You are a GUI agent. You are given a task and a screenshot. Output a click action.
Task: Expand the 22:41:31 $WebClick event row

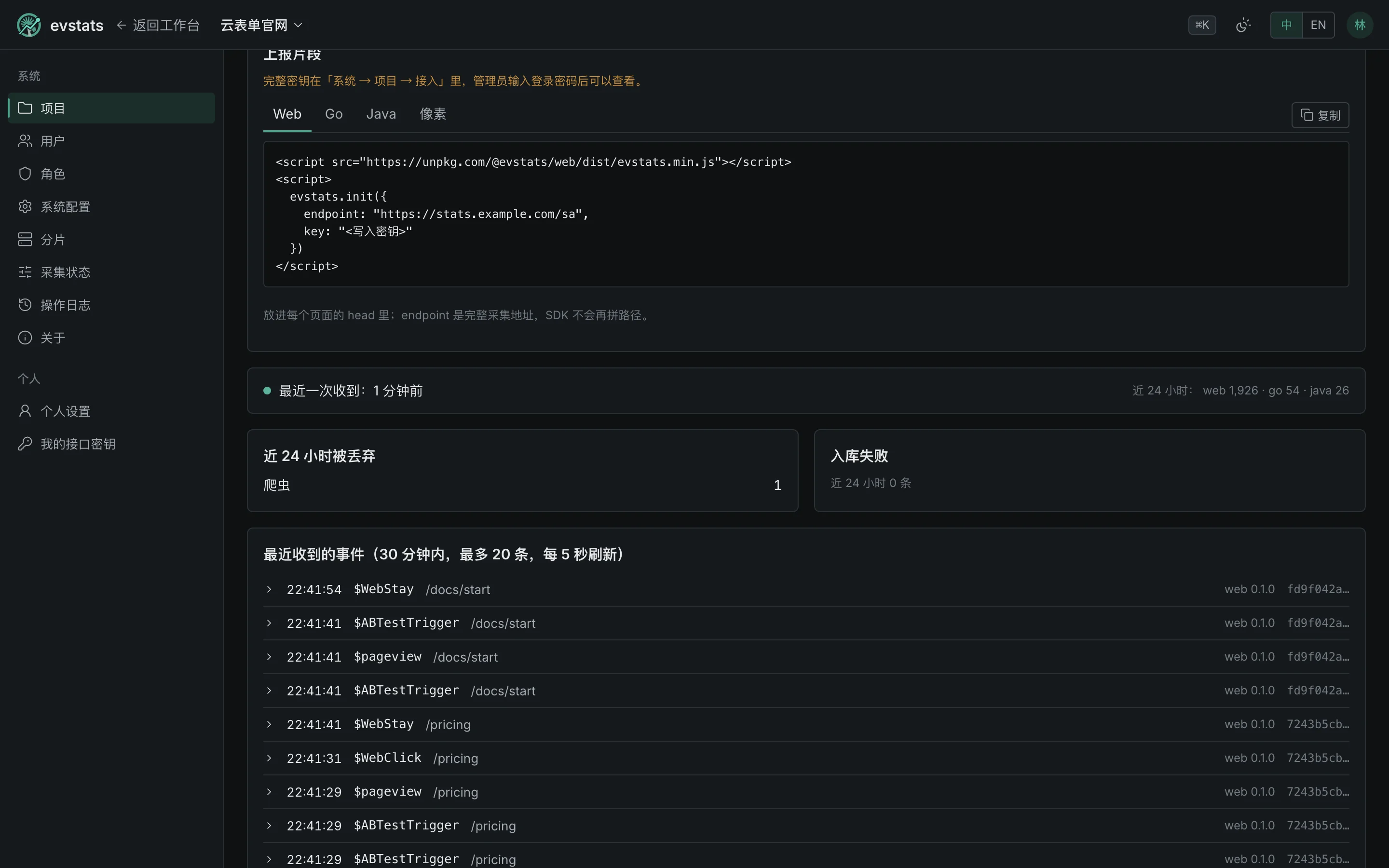(806, 759)
